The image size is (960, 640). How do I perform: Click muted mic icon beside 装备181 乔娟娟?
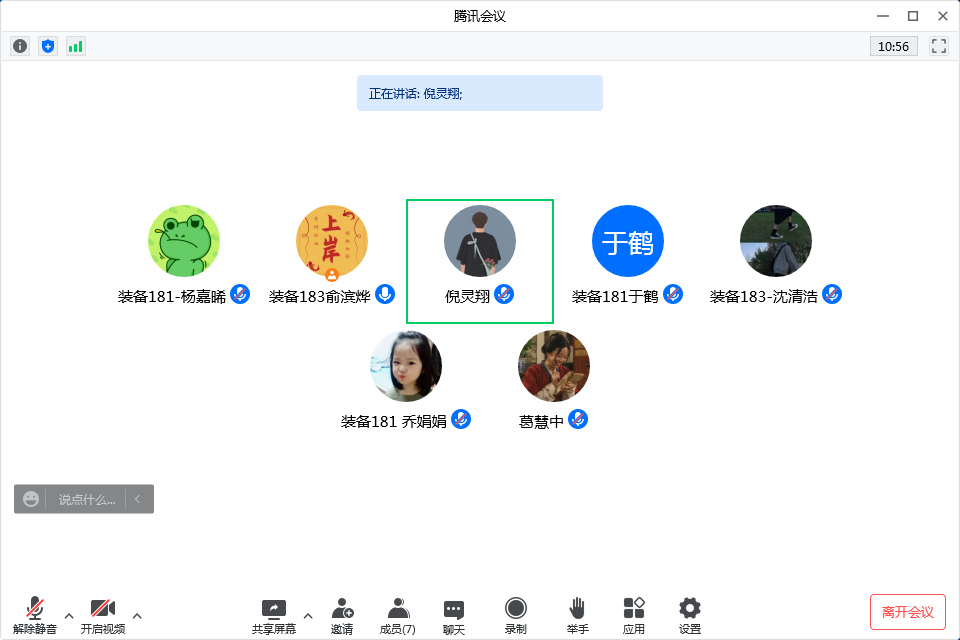461,420
